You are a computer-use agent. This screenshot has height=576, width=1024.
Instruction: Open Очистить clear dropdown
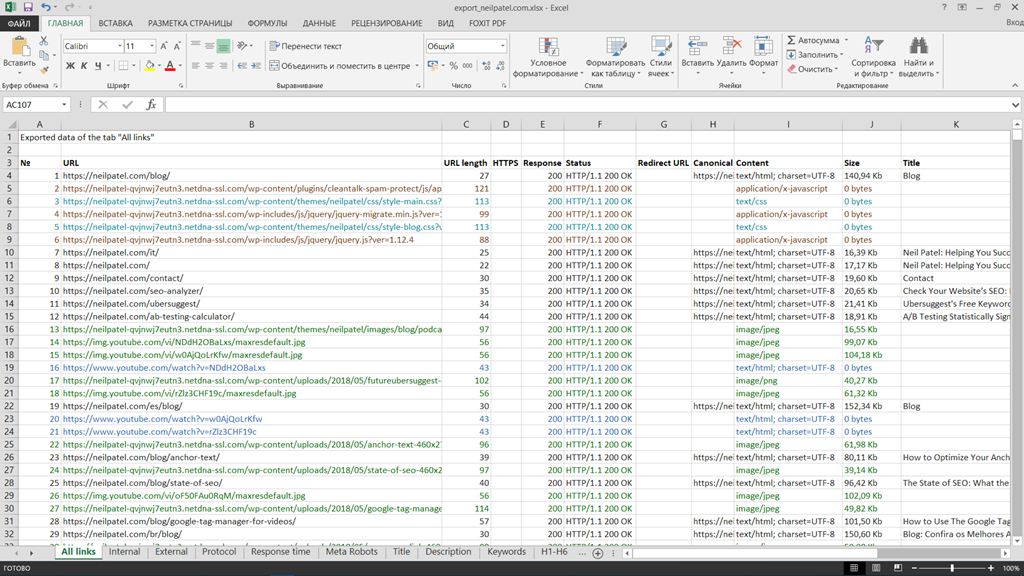pyautogui.click(x=812, y=69)
